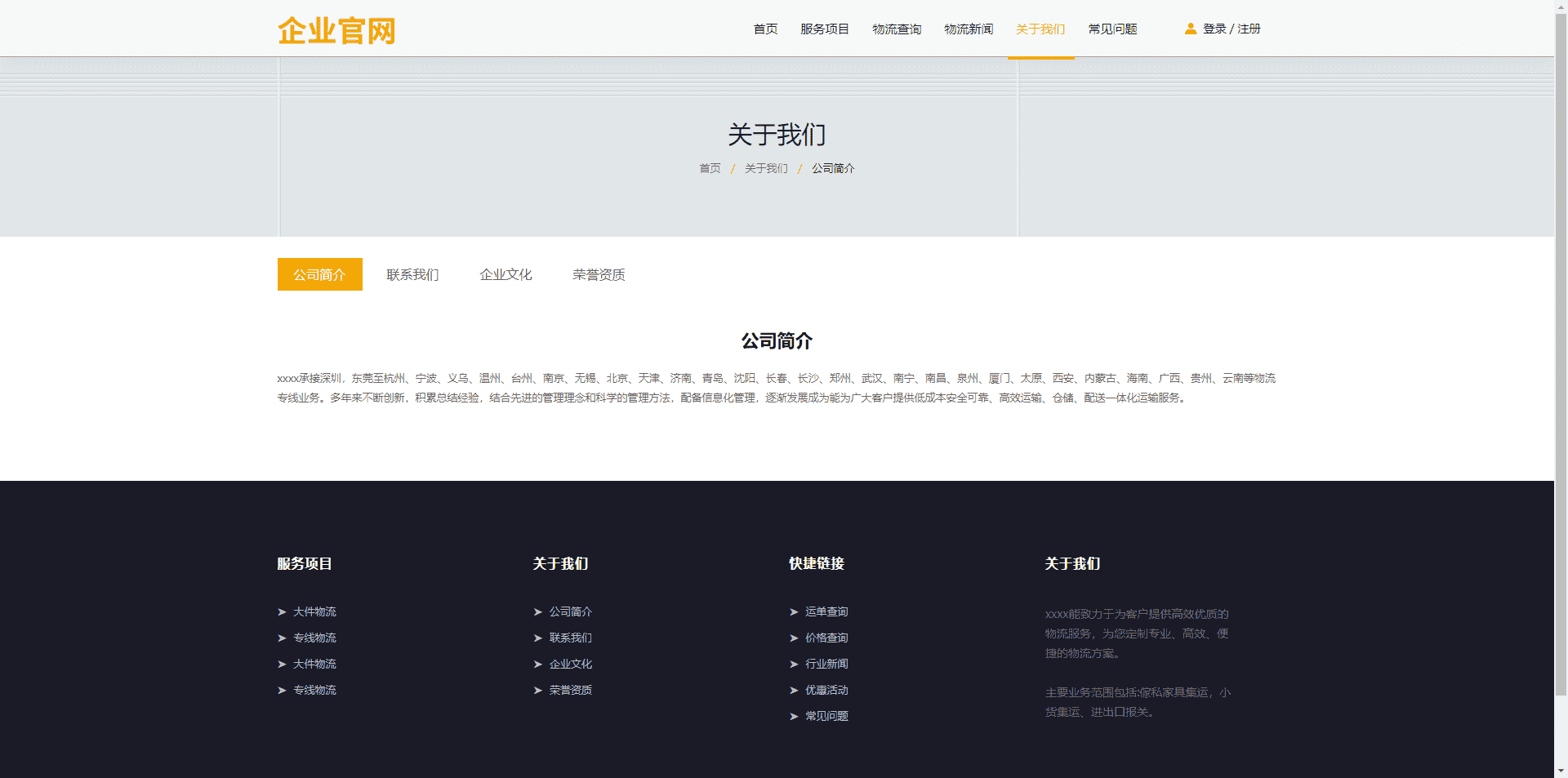Screen dimensions: 1568x778
Task: Open footer 常见问题 quick link
Action: pyautogui.click(x=826, y=716)
